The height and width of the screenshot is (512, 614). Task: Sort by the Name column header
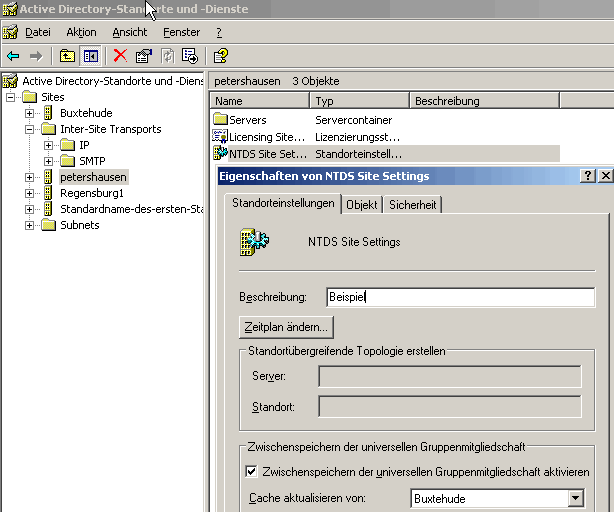point(260,101)
